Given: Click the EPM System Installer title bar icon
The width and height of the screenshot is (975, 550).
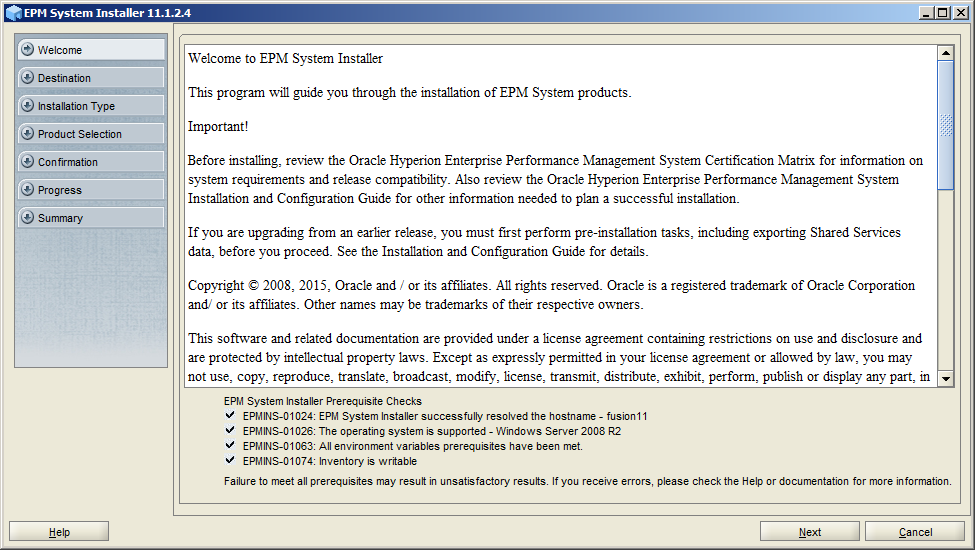Looking at the screenshot, I should pyautogui.click(x=13, y=12).
